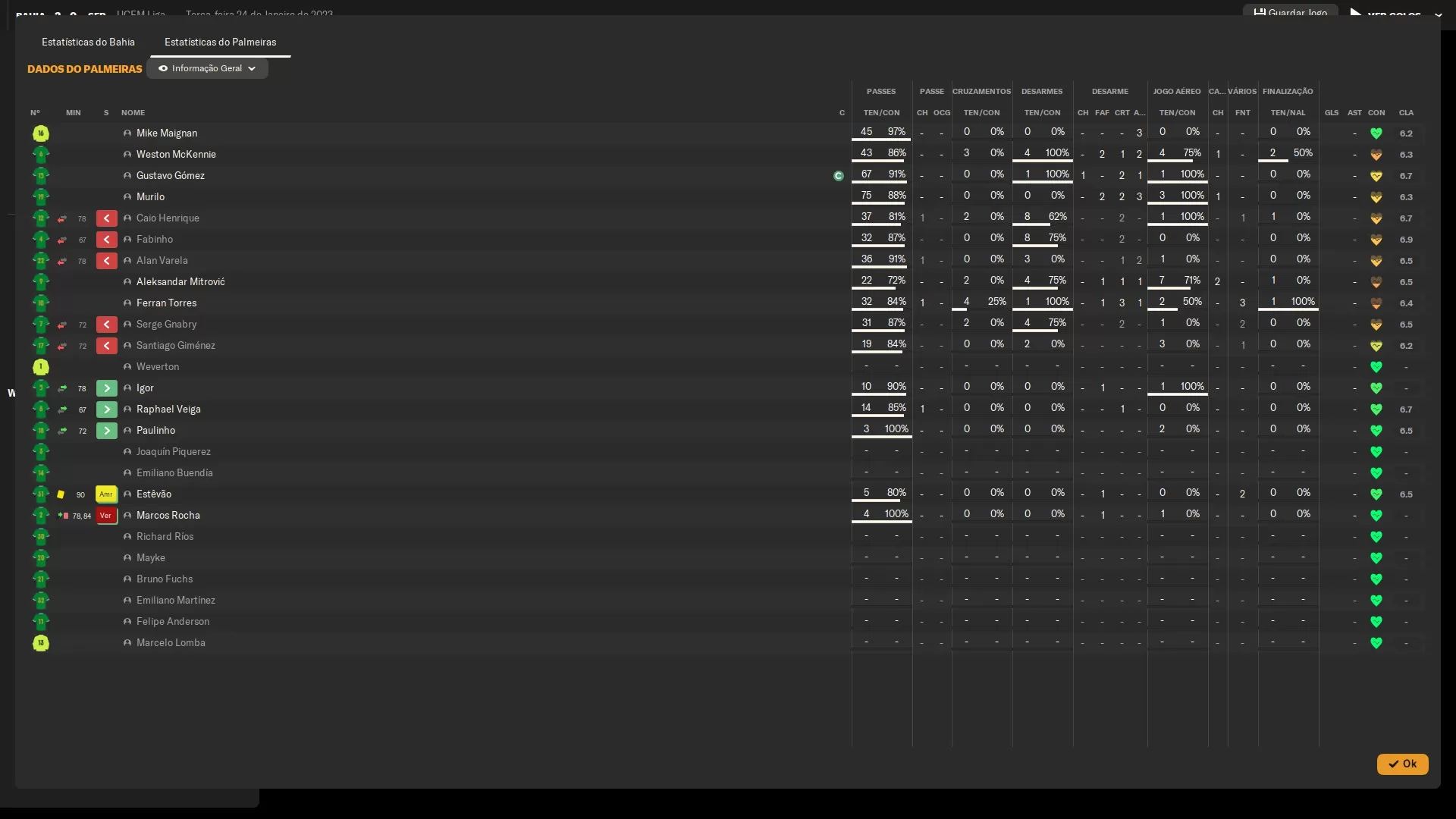Click Fabinho's 6.9 rating value
The image size is (1456, 819).
[x=1406, y=240]
